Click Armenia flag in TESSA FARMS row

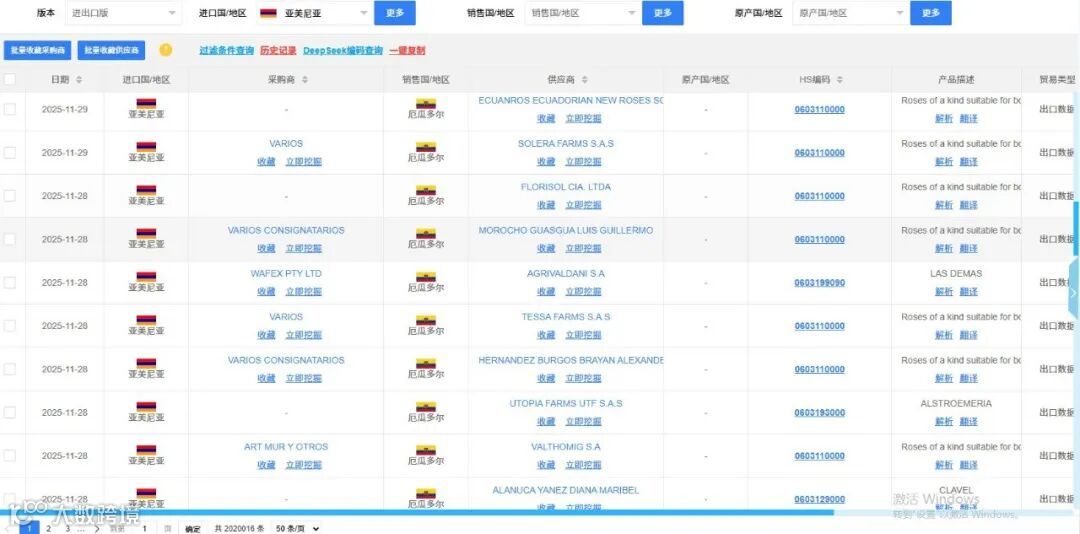146,320
